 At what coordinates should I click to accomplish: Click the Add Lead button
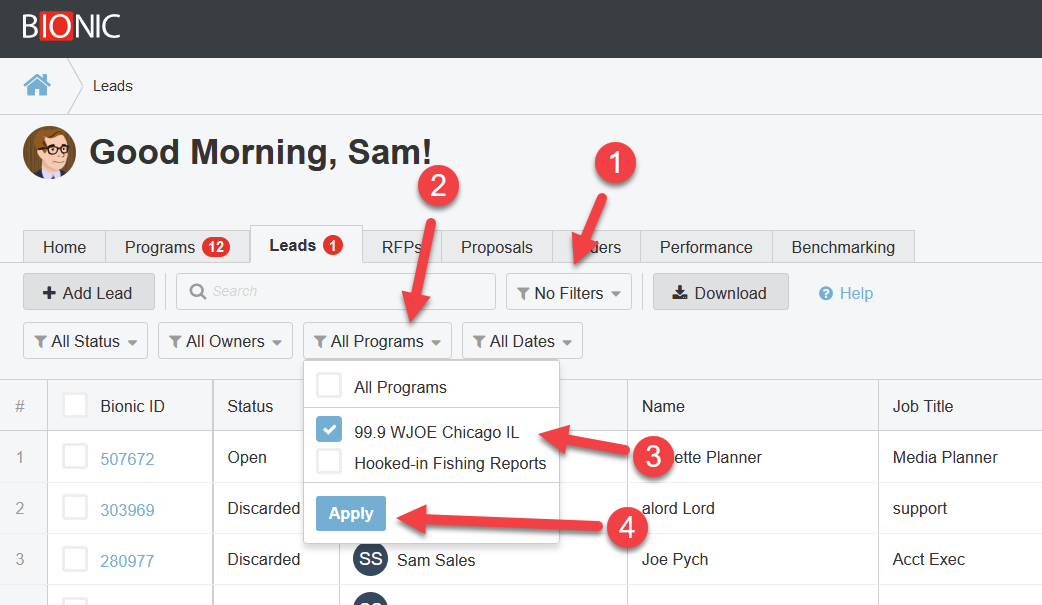tap(88, 293)
